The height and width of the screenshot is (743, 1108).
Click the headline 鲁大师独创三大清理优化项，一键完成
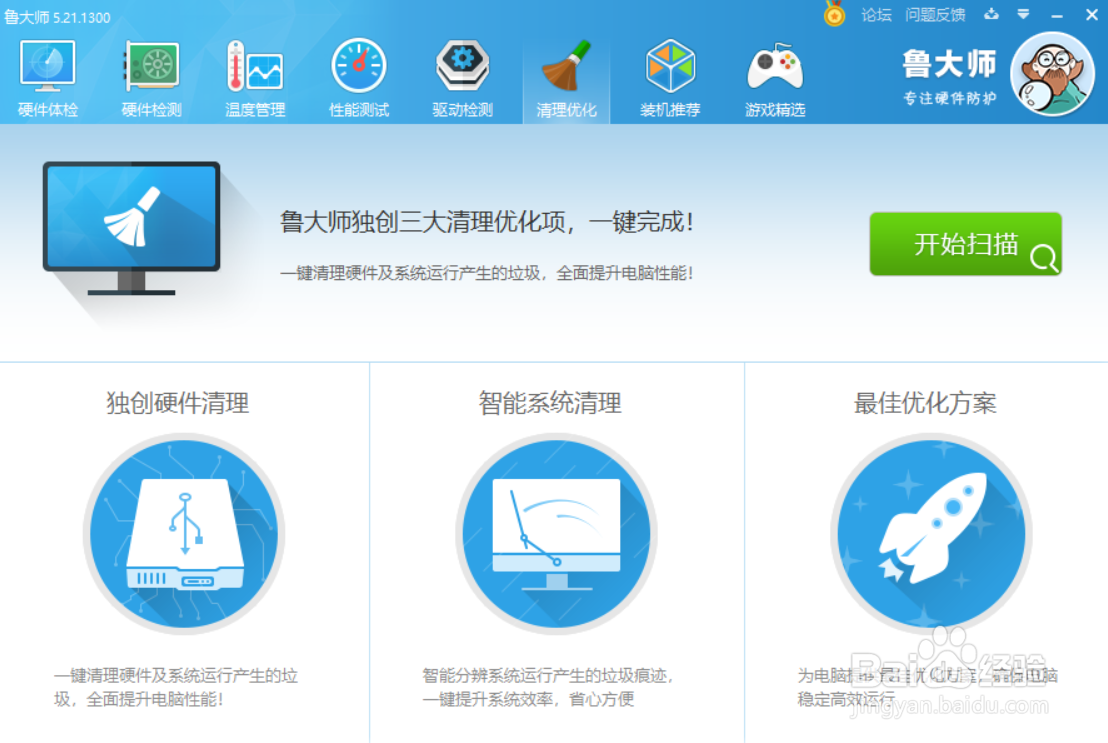[x=487, y=222]
